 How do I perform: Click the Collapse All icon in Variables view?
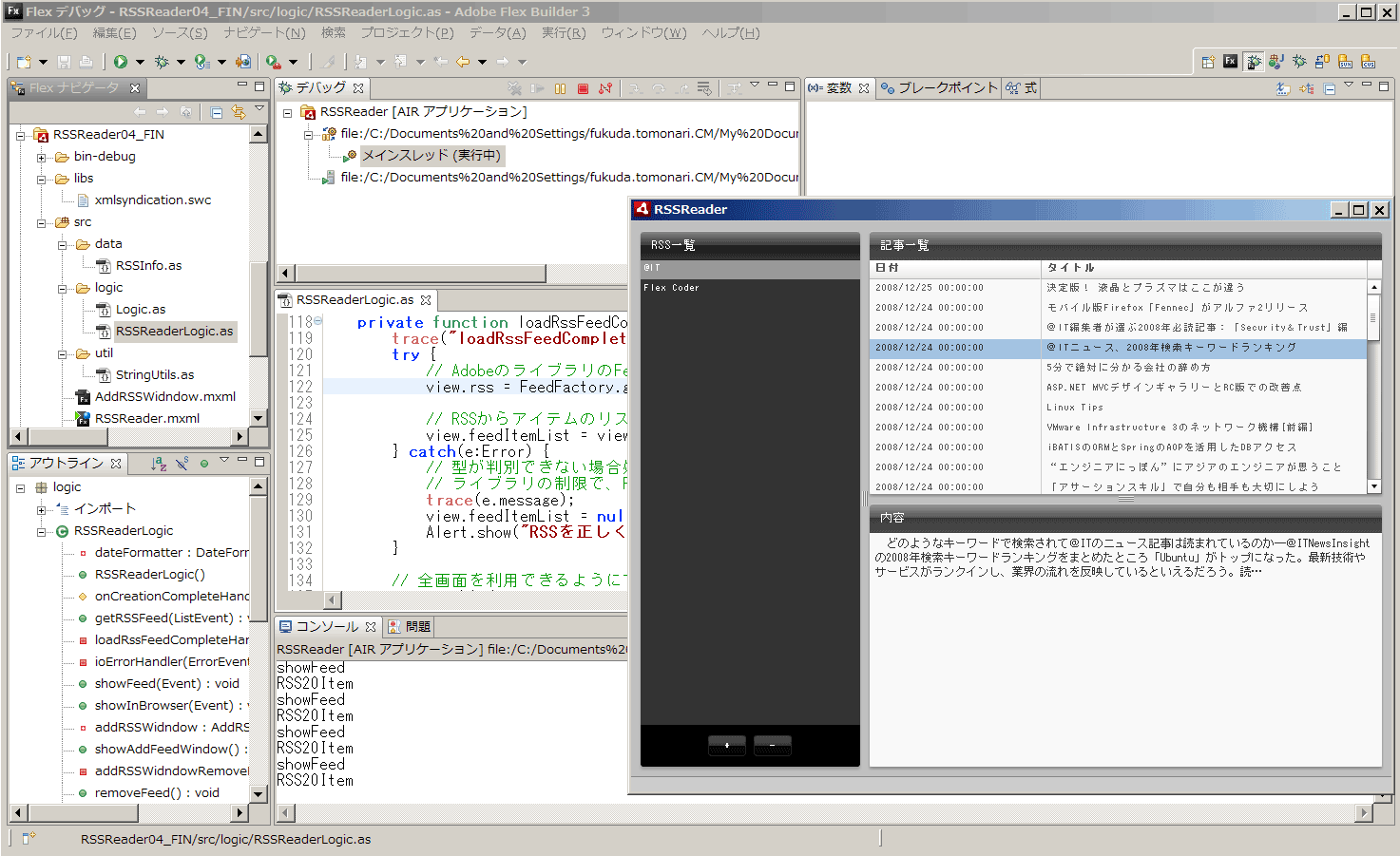[1330, 88]
